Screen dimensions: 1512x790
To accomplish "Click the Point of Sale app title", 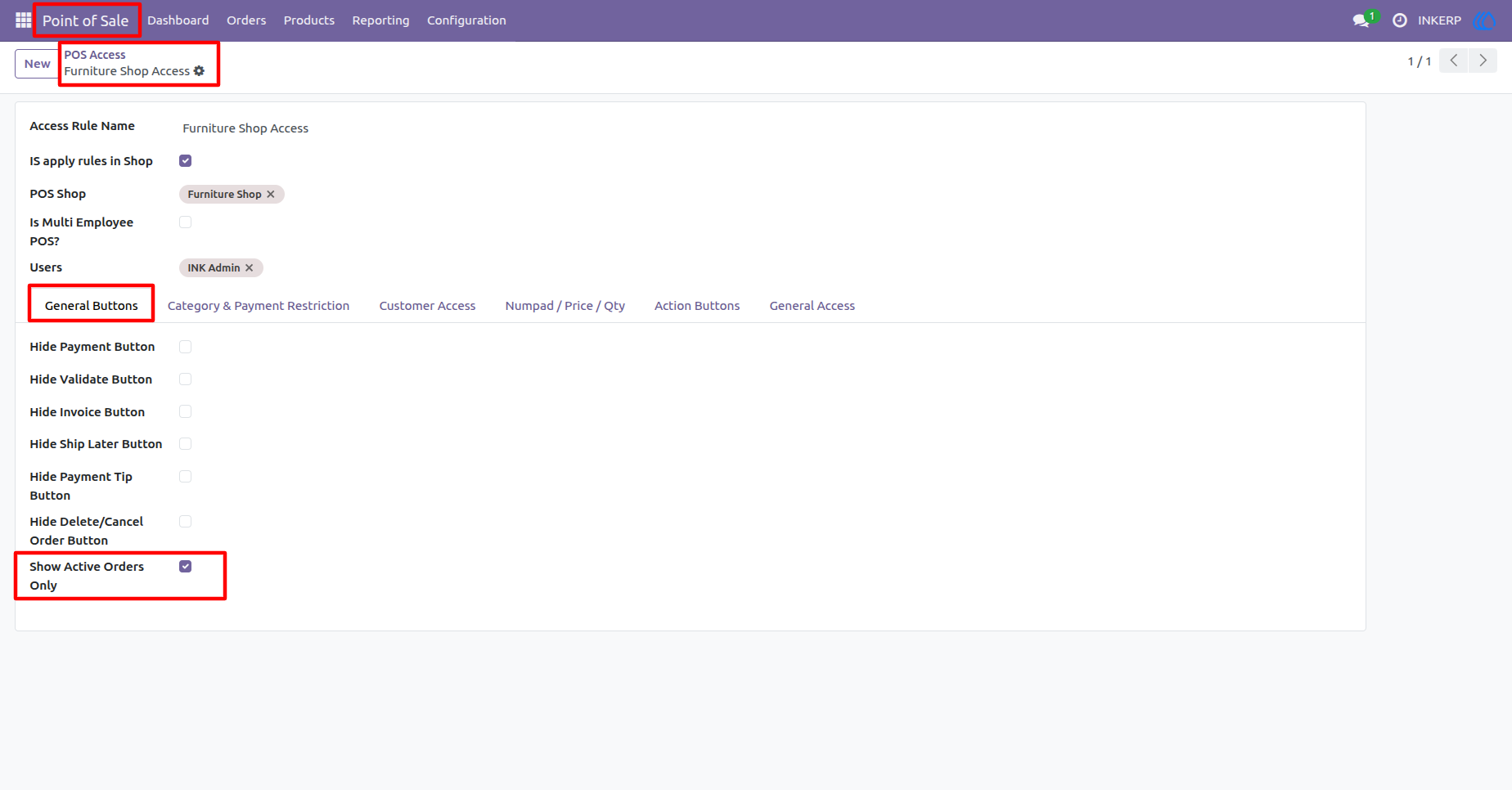I will pyautogui.click(x=85, y=20).
